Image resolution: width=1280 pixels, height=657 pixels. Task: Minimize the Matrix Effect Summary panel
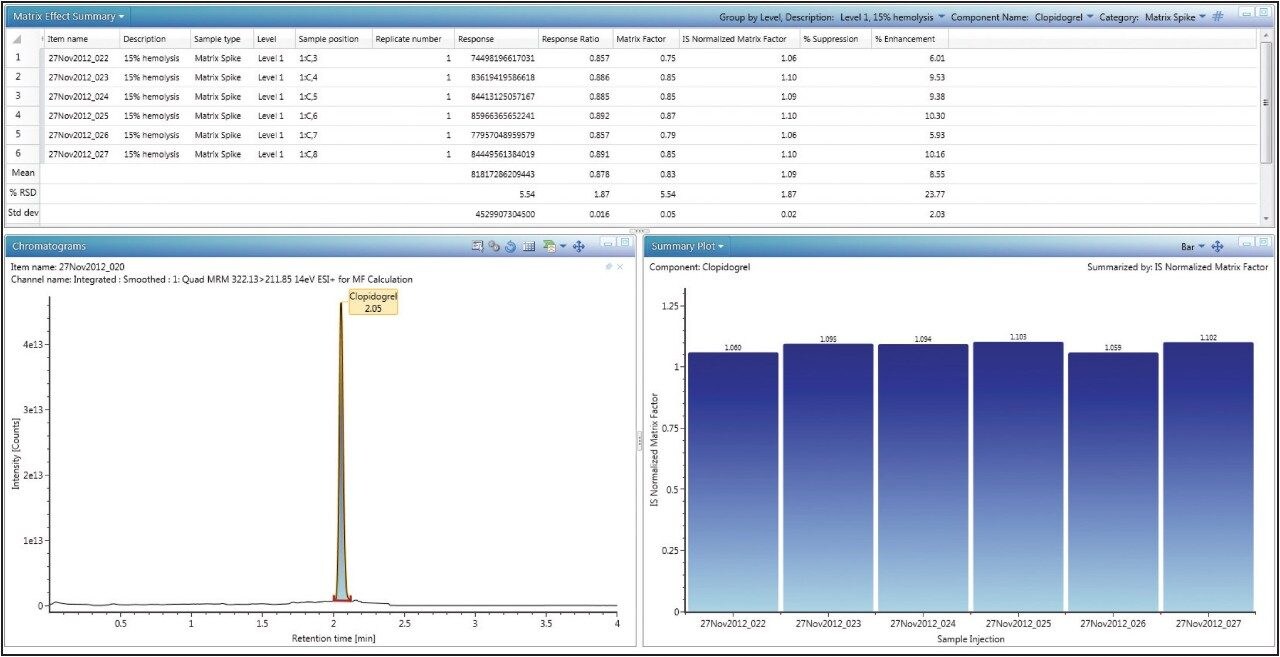coord(1247,15)
